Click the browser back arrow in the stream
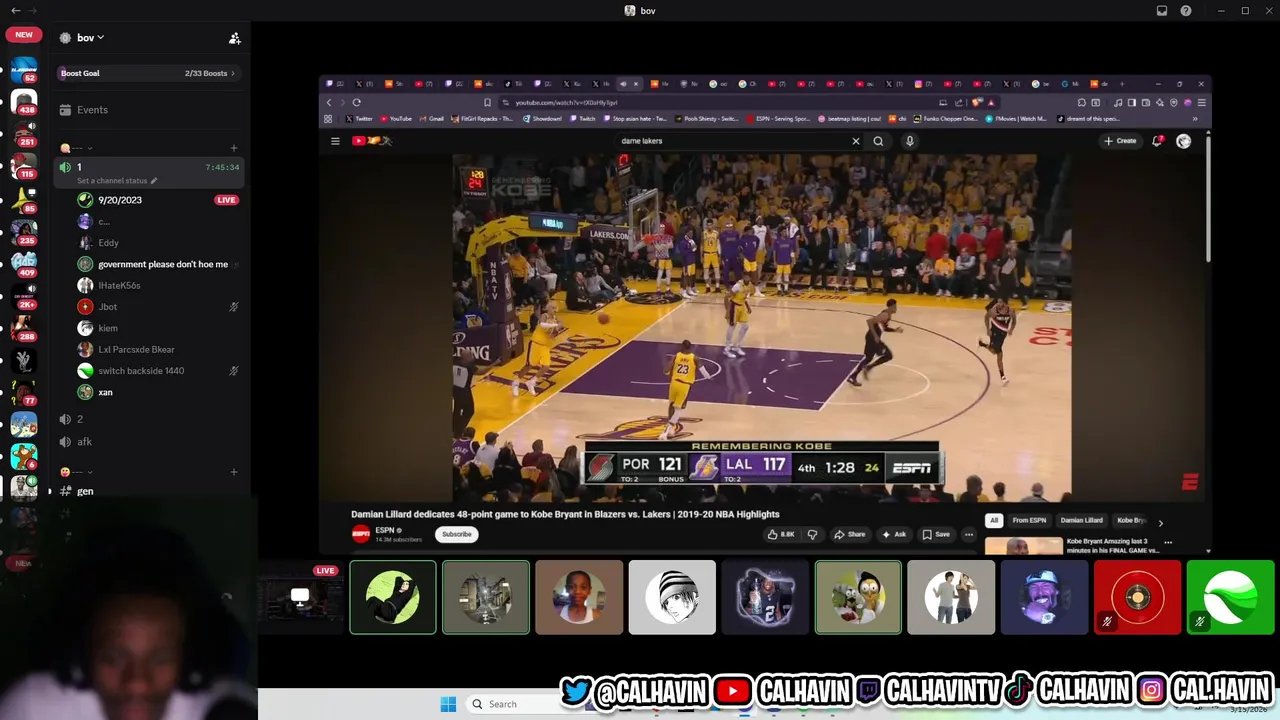The image size is (1280, 720). (x=329, y=102)
